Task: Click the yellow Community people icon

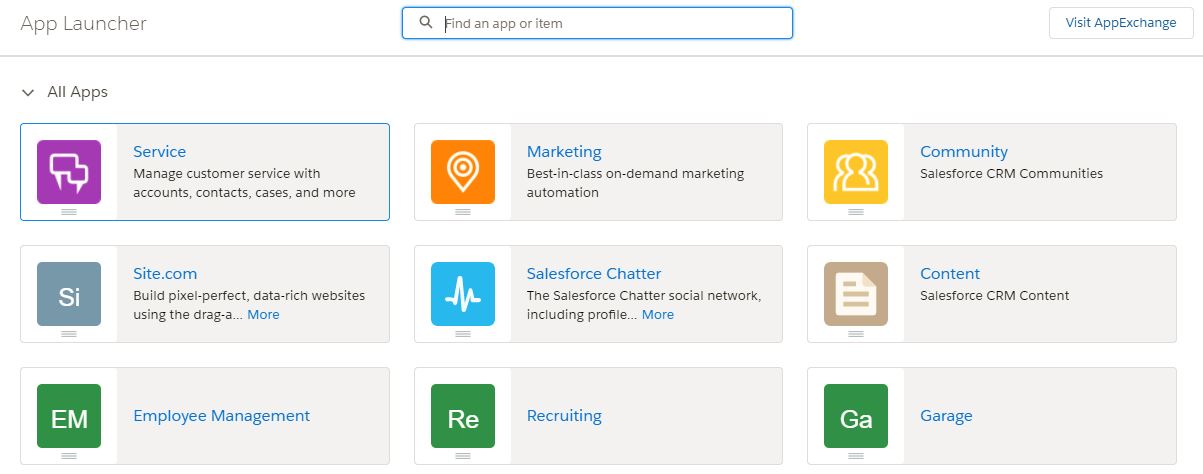Action: (856, 172)
